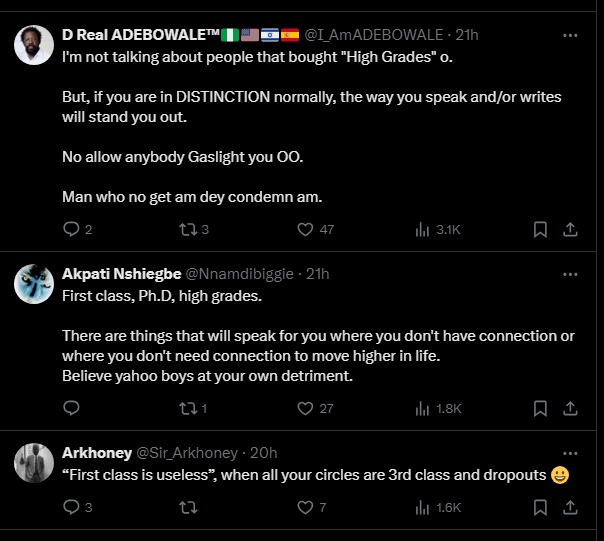604x541 pixels.
Task: Like the tweet with 27 likes
Action: [306, 408]
